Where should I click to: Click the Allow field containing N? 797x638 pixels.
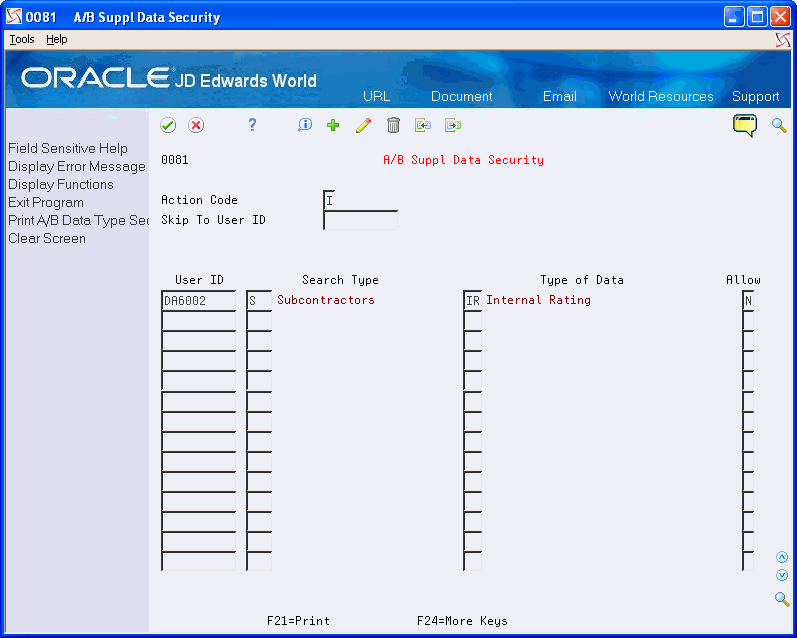coord(748,300)
